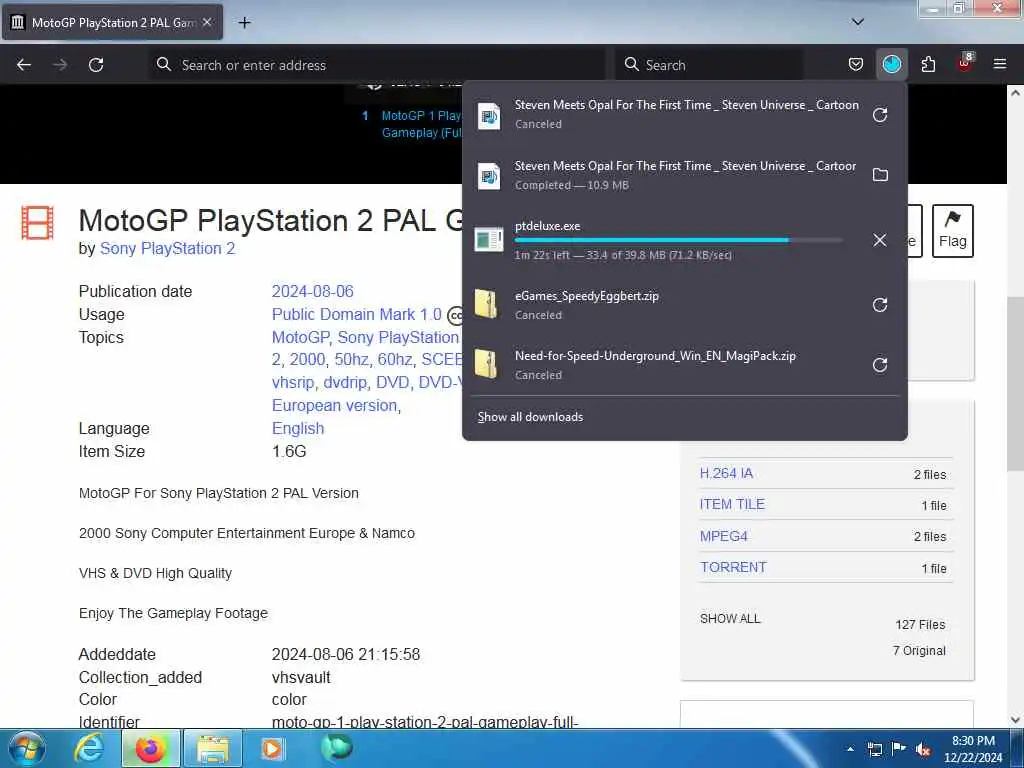Click the canceled eGames_SpeedyEggbert.zip entry name
This screenshot has width=1024, height=768.
coord(586,296)
